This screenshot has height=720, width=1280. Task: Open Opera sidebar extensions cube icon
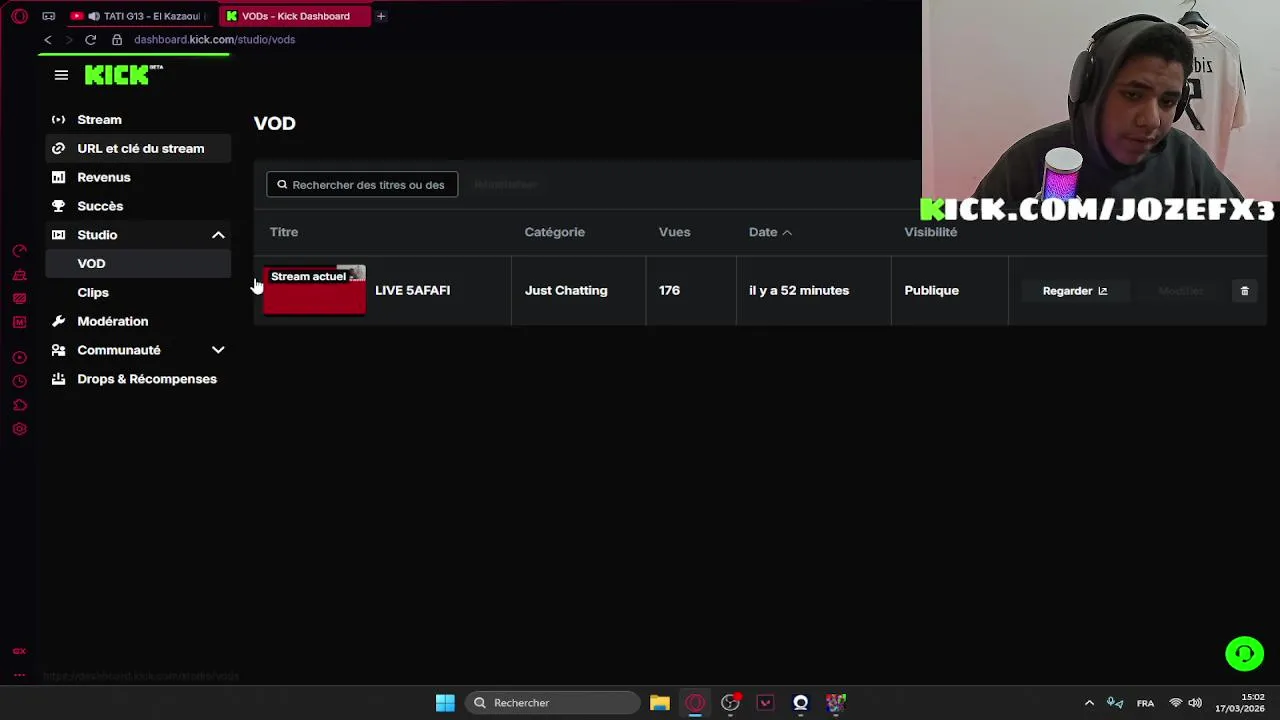coord(19,405)
